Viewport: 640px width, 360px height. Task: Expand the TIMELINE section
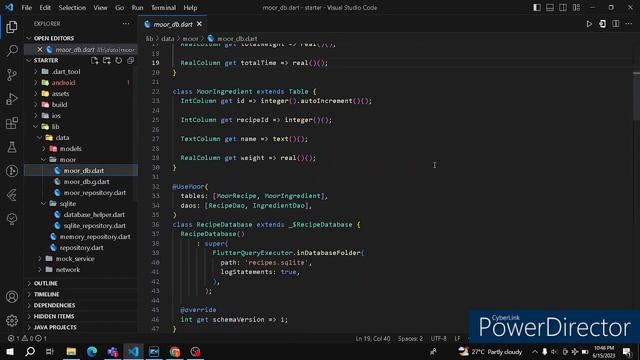coord(80,294)
